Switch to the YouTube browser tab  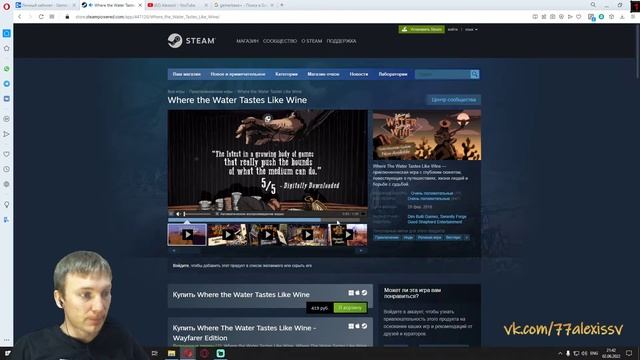click(x=176, y=5)
